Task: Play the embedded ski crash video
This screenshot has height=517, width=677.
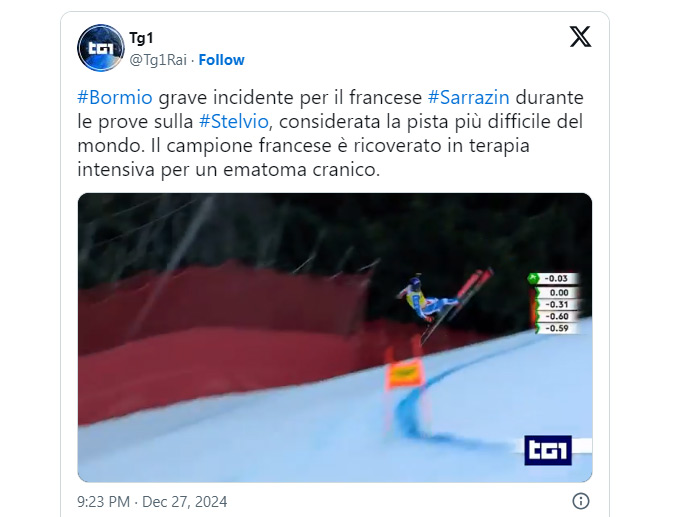Action: pos(335,337)
